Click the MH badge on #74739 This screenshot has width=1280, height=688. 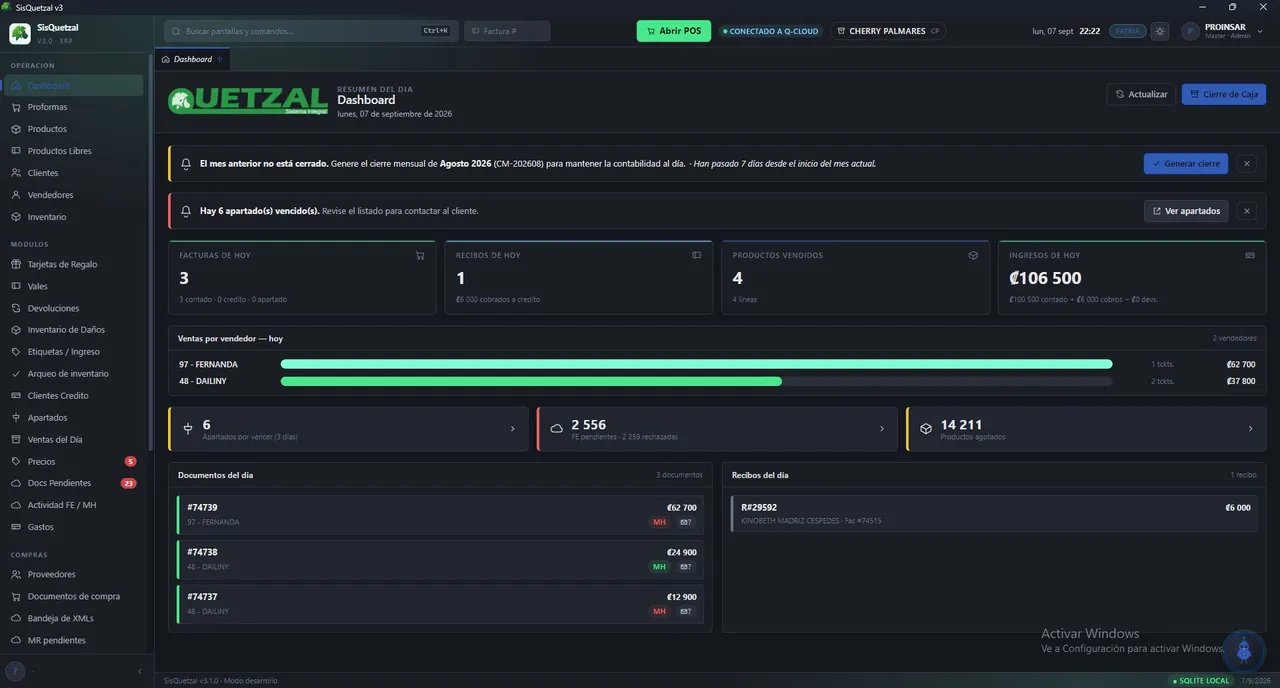pyautogui.click(x=659, y=522)
